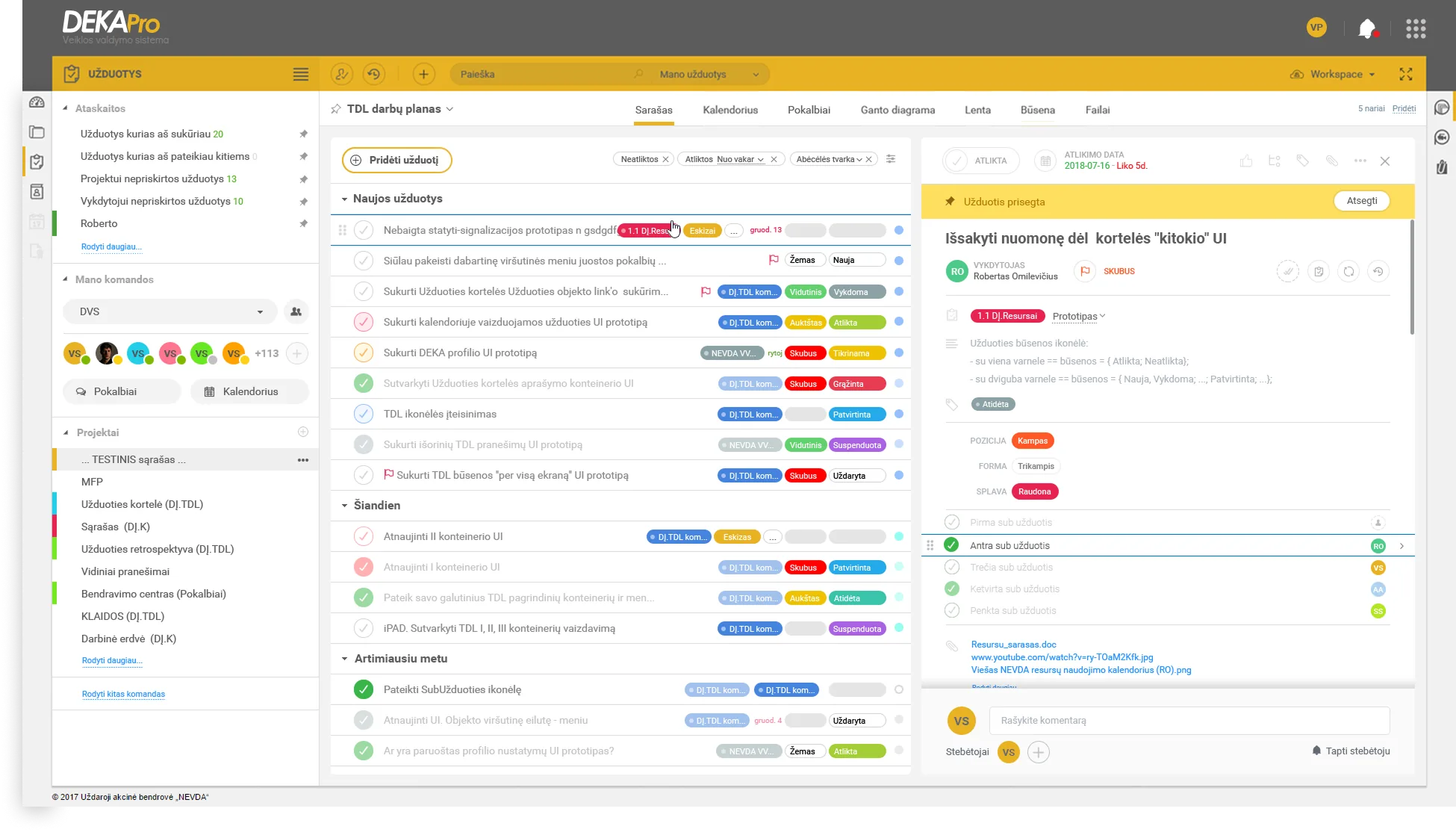Screen dimensions: 1456x832
Task: Toggle checkbox for TDL ikonėlės įteisinimas
Action: pos(364,414)
